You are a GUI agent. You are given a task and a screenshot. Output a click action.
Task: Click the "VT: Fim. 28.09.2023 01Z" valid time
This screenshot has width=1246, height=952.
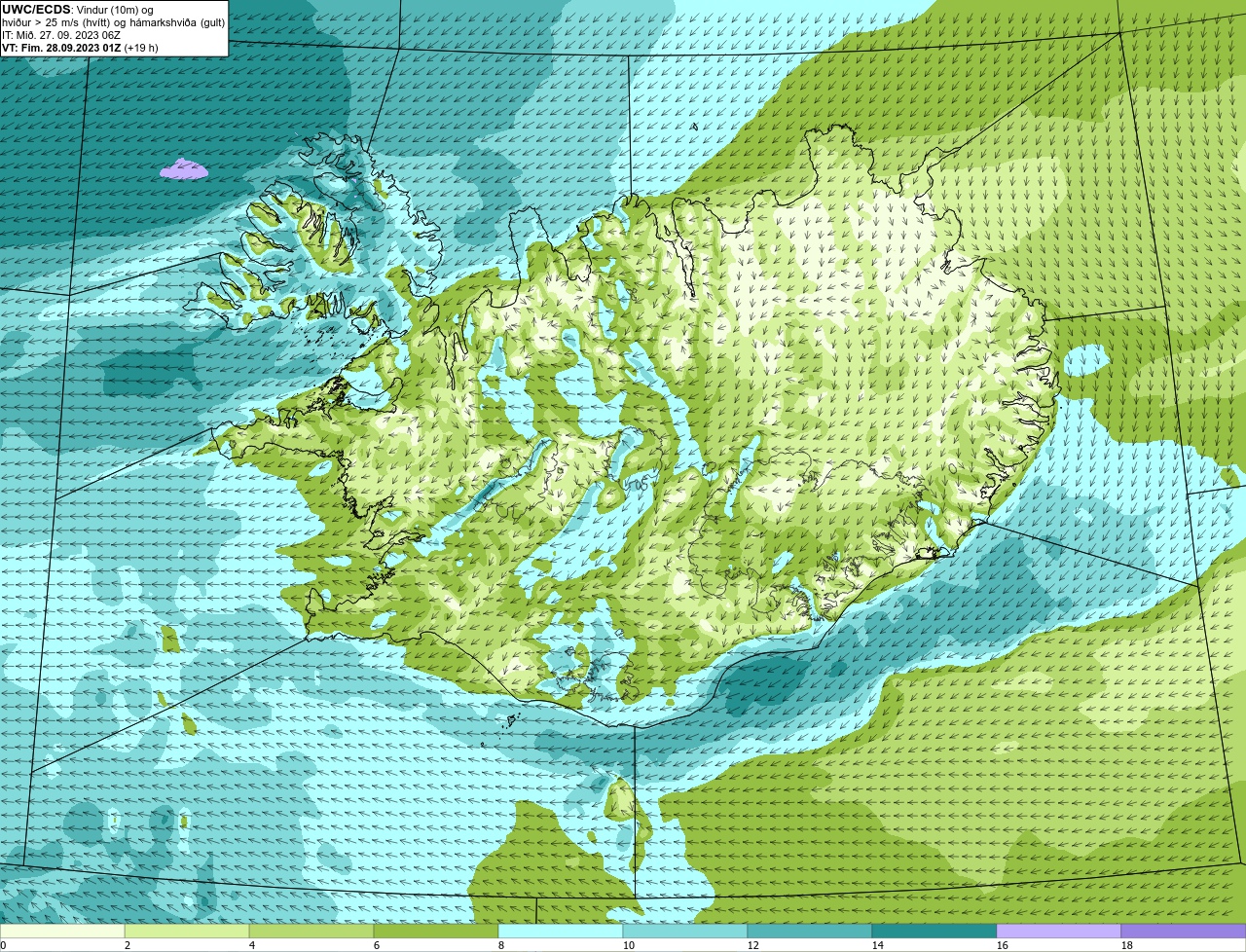[61, 48]
